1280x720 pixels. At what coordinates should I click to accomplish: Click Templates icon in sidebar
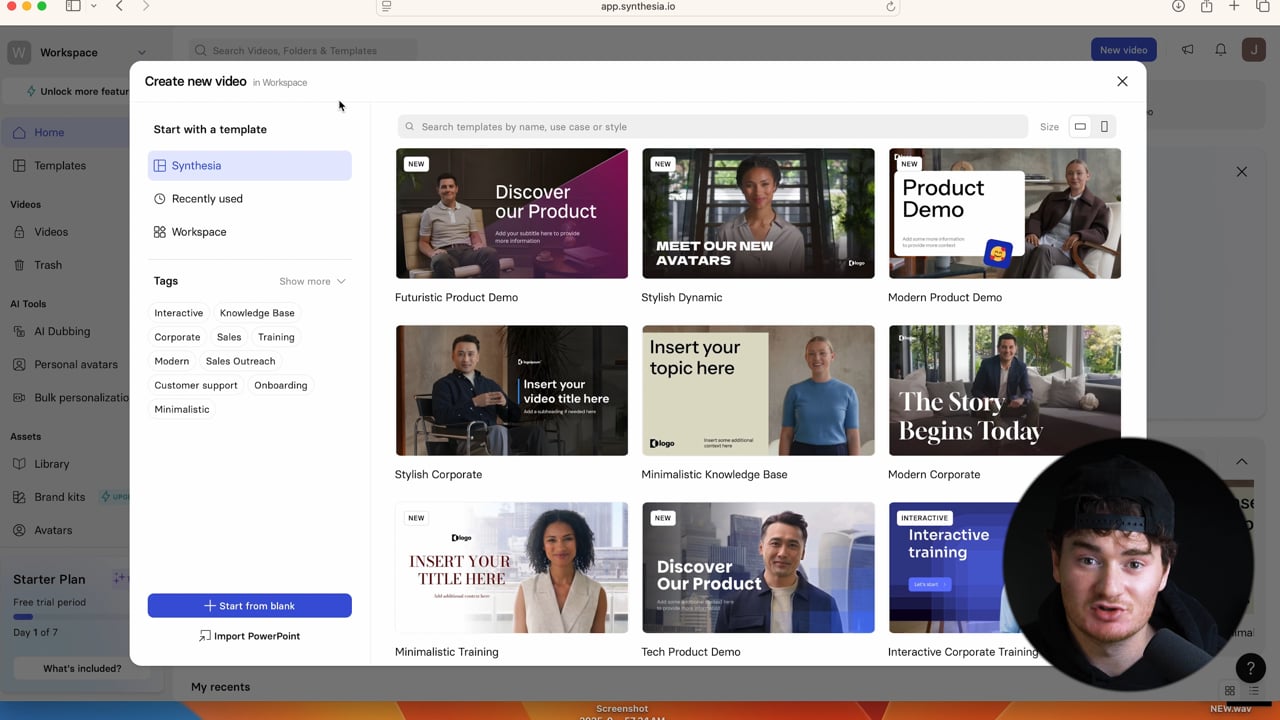pos(19,165)
